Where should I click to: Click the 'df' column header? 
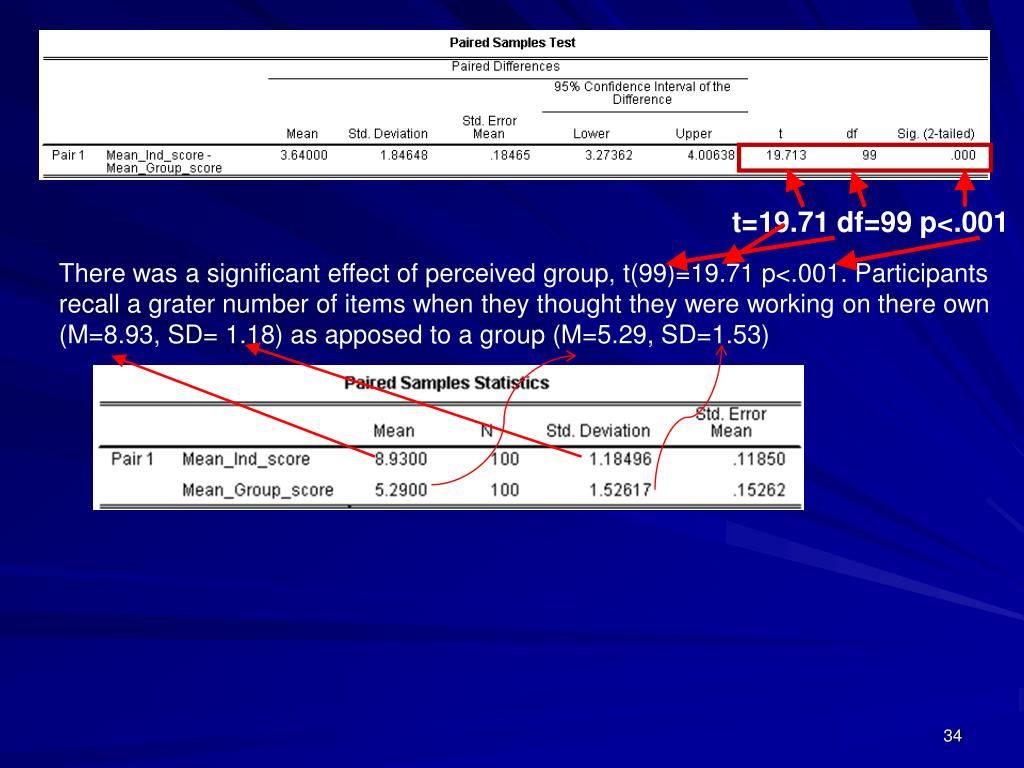click(852, 134)
